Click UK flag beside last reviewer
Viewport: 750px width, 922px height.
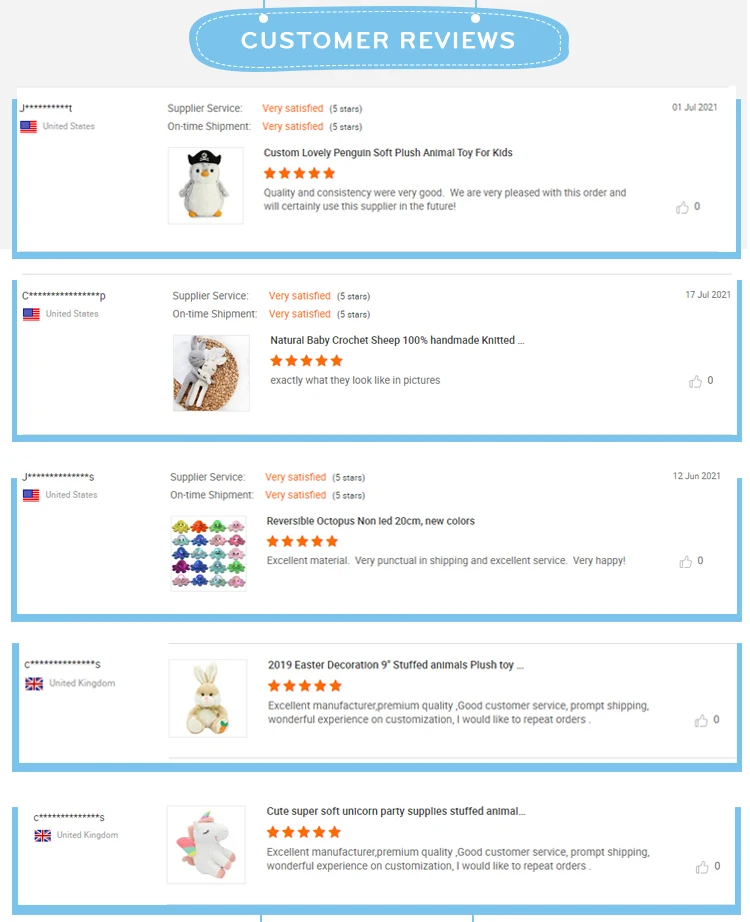click(x=43, y=835)
